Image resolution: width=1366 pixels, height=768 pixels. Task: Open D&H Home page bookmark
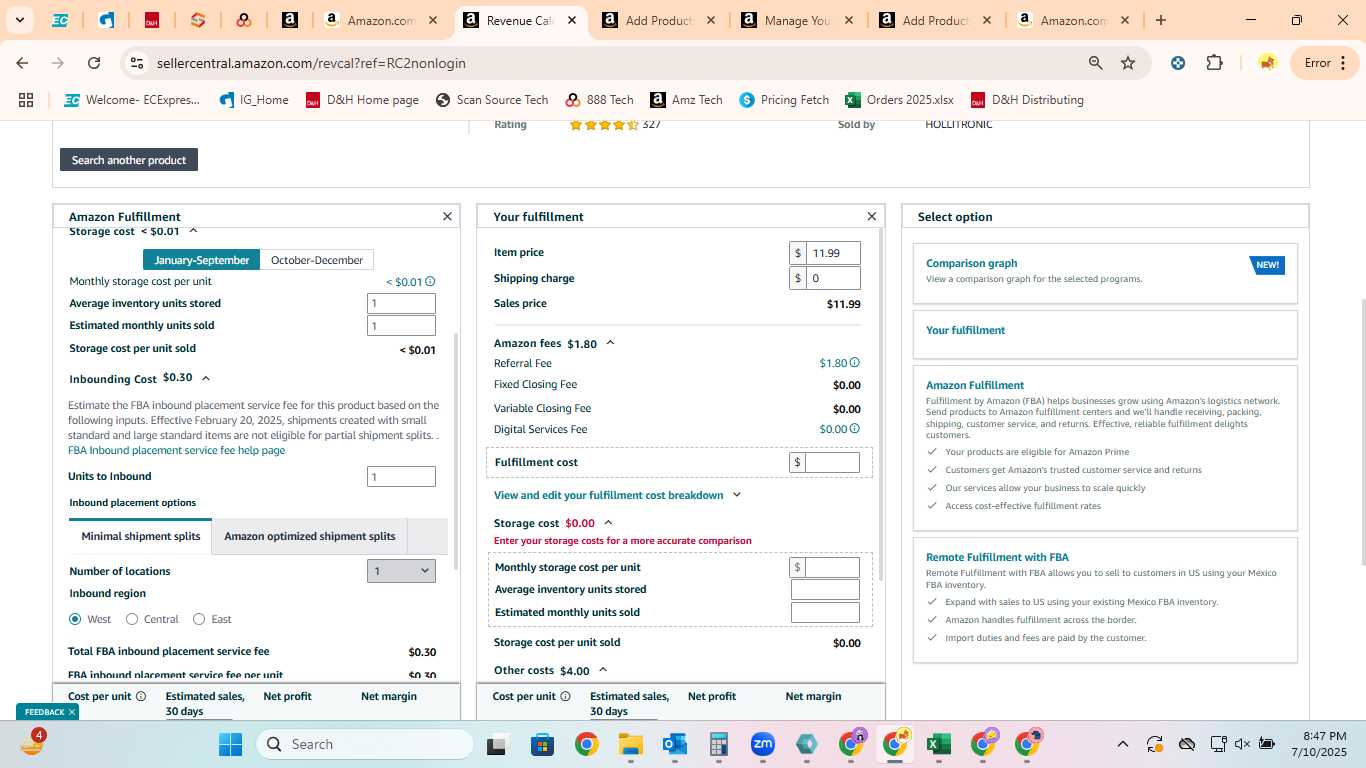(x=362, y=100)
